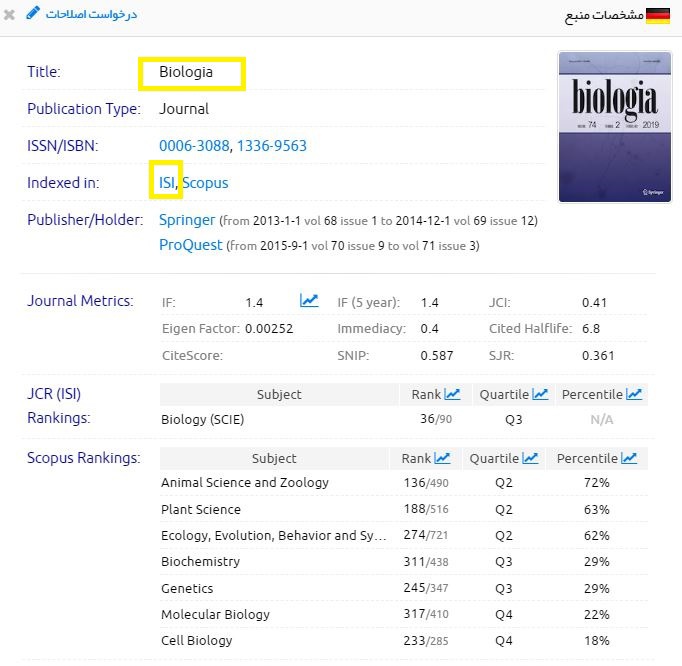Open the Springer publisher link
Viewport: 682px width, 666px height.
coord(187,220)
